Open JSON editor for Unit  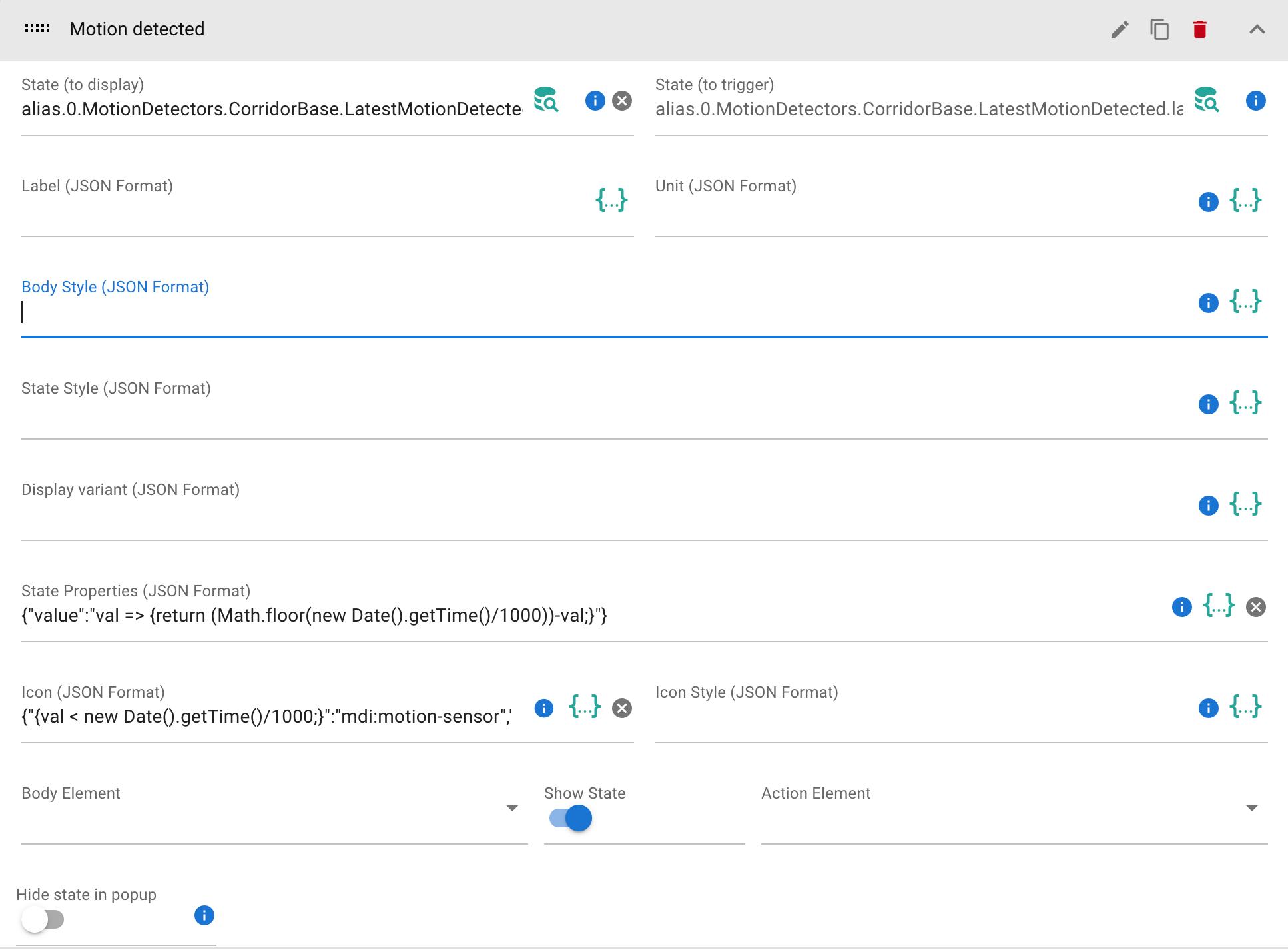[x=1245, y=200]
